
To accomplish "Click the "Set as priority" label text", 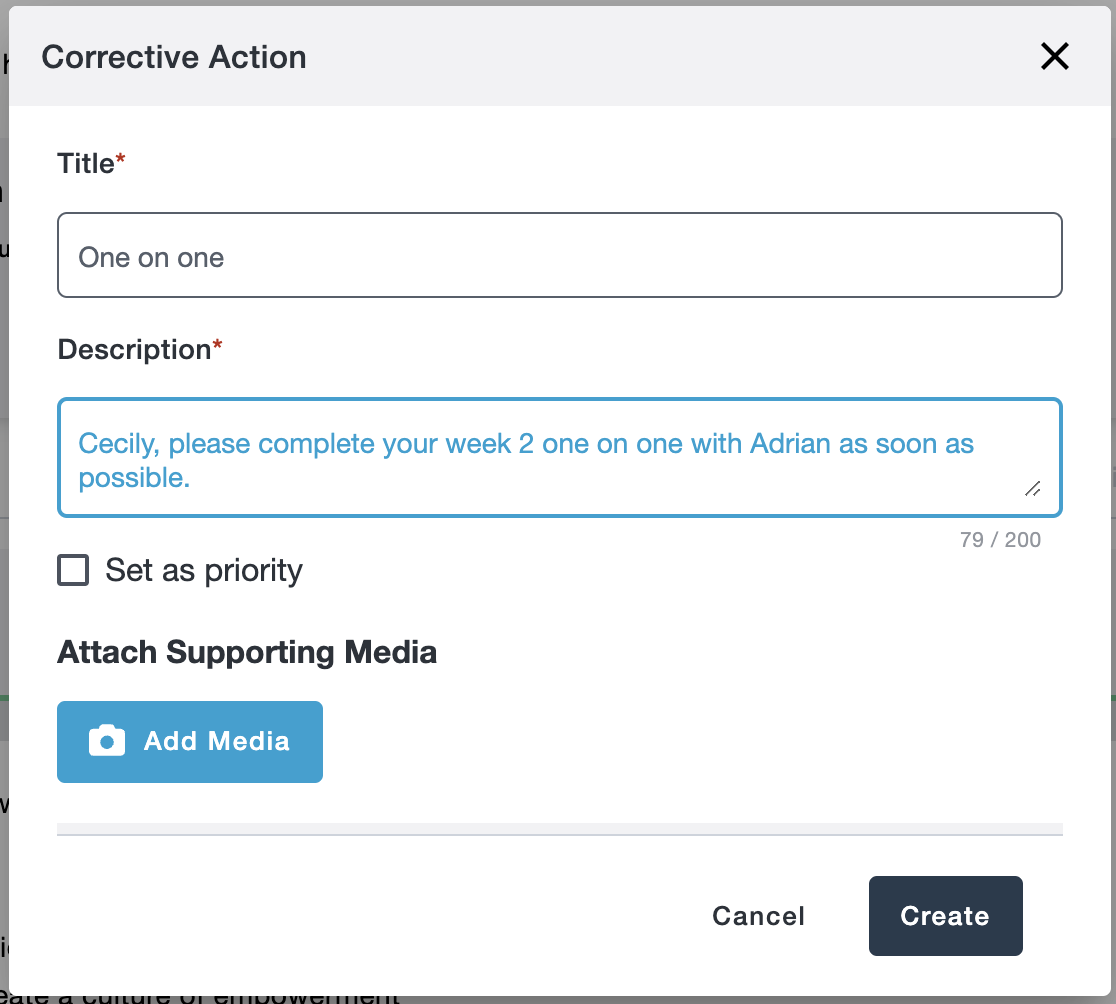I will point(204,570).
